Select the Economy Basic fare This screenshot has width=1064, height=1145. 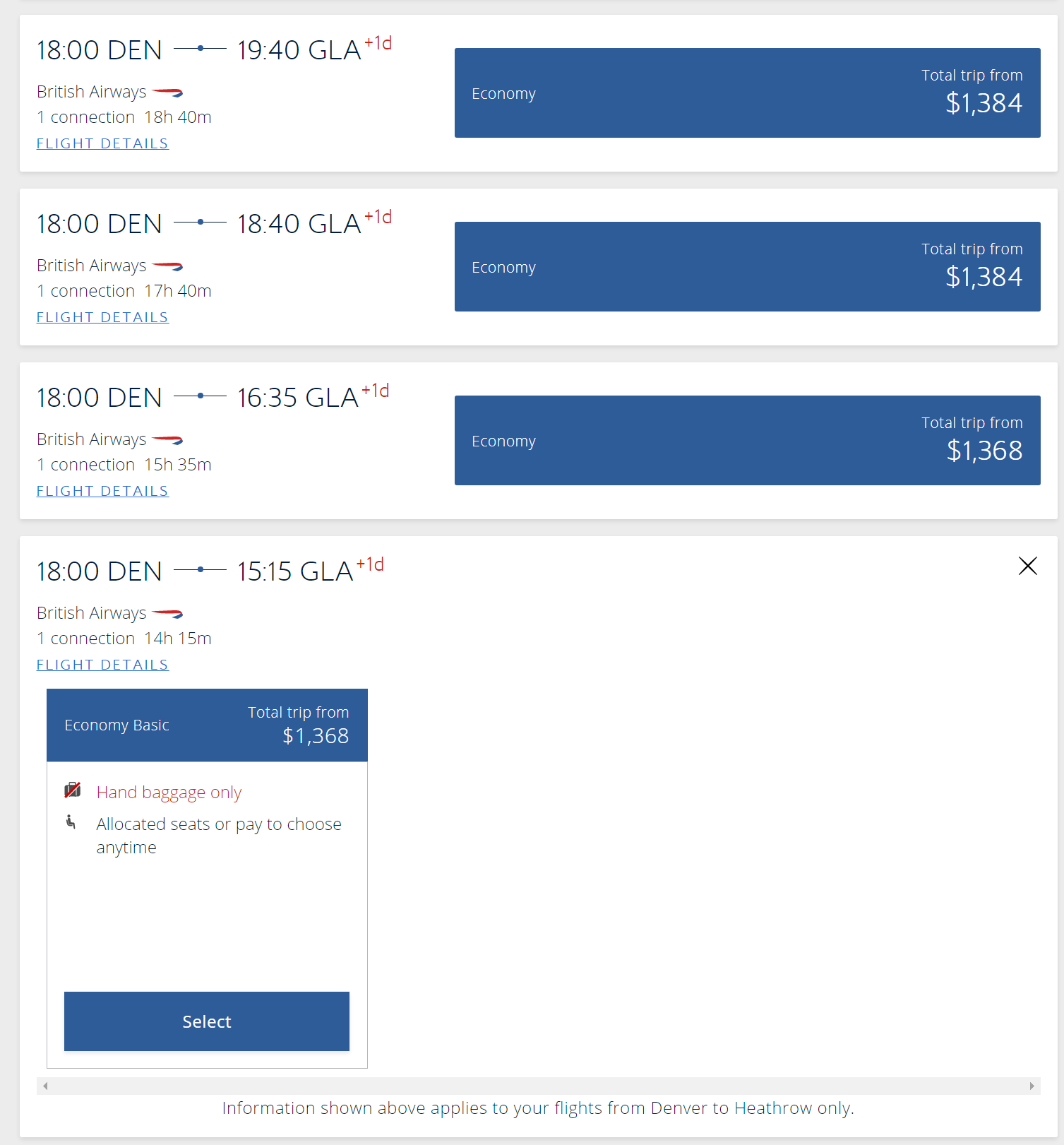tap(207, 1021)
